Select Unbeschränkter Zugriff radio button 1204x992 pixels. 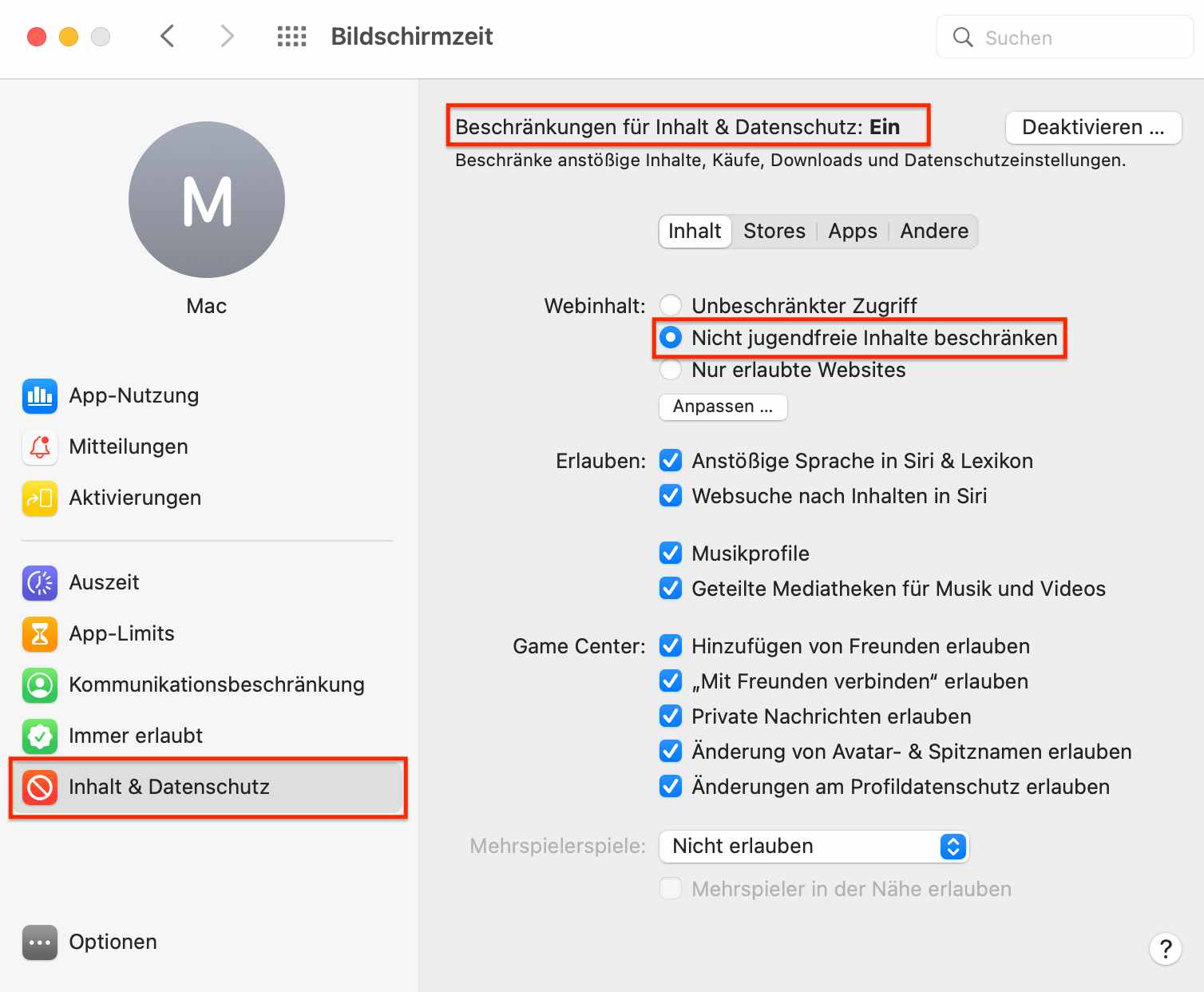(x=671, y=306)
